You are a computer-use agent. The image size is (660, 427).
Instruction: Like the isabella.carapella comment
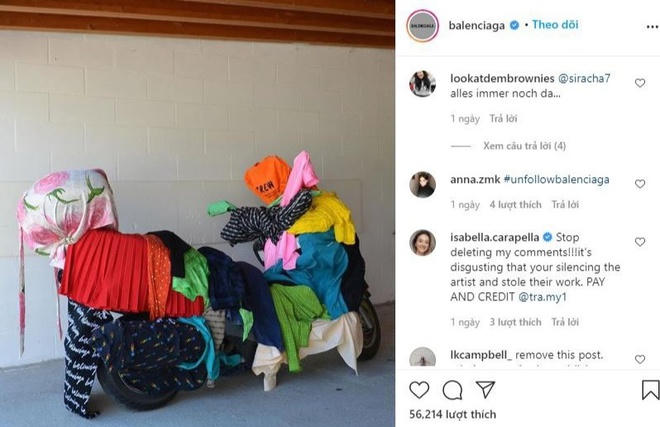coord(640,242)
